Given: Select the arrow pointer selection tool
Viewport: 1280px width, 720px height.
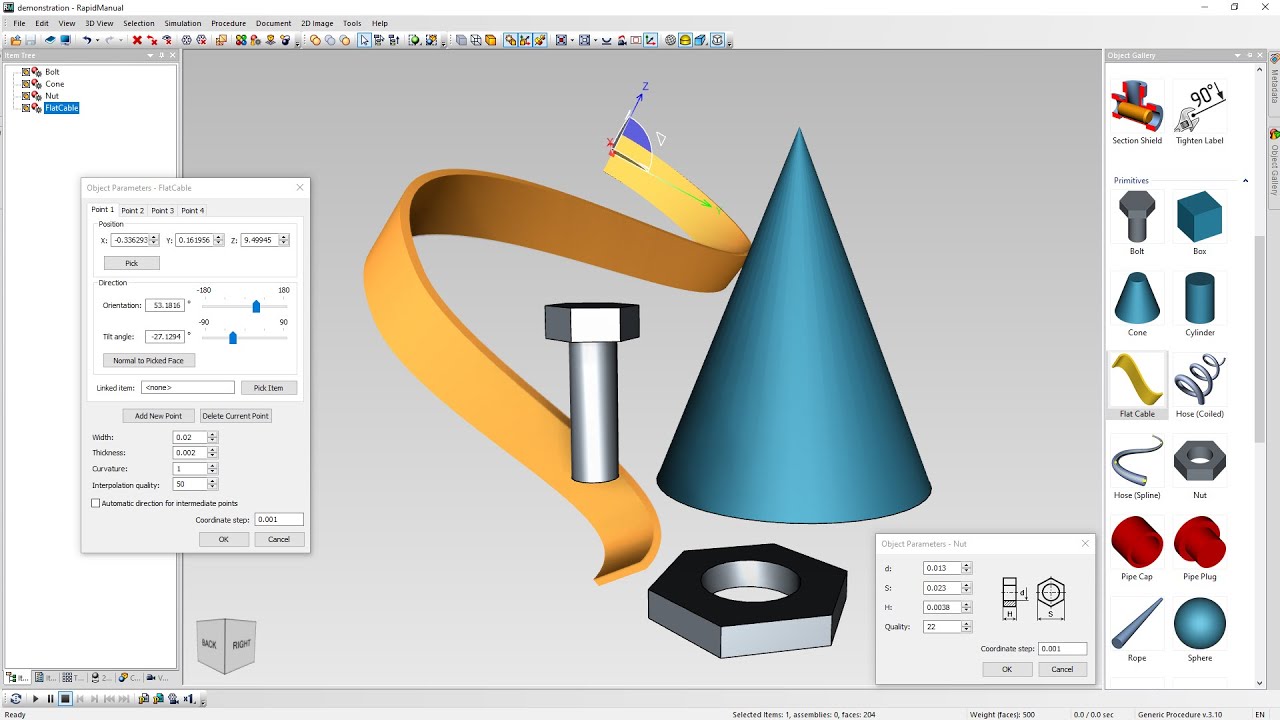Looking at the screenshot, I should (x=364, y=40).
